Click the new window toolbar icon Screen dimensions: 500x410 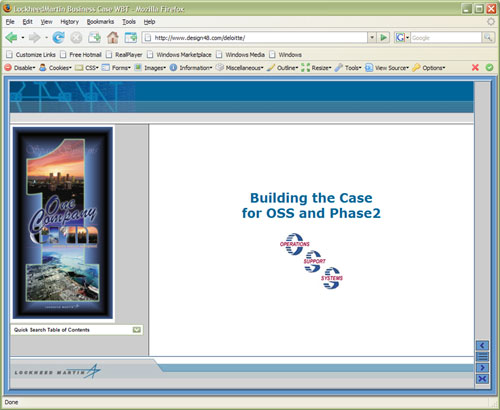click(x=131, y=38)
